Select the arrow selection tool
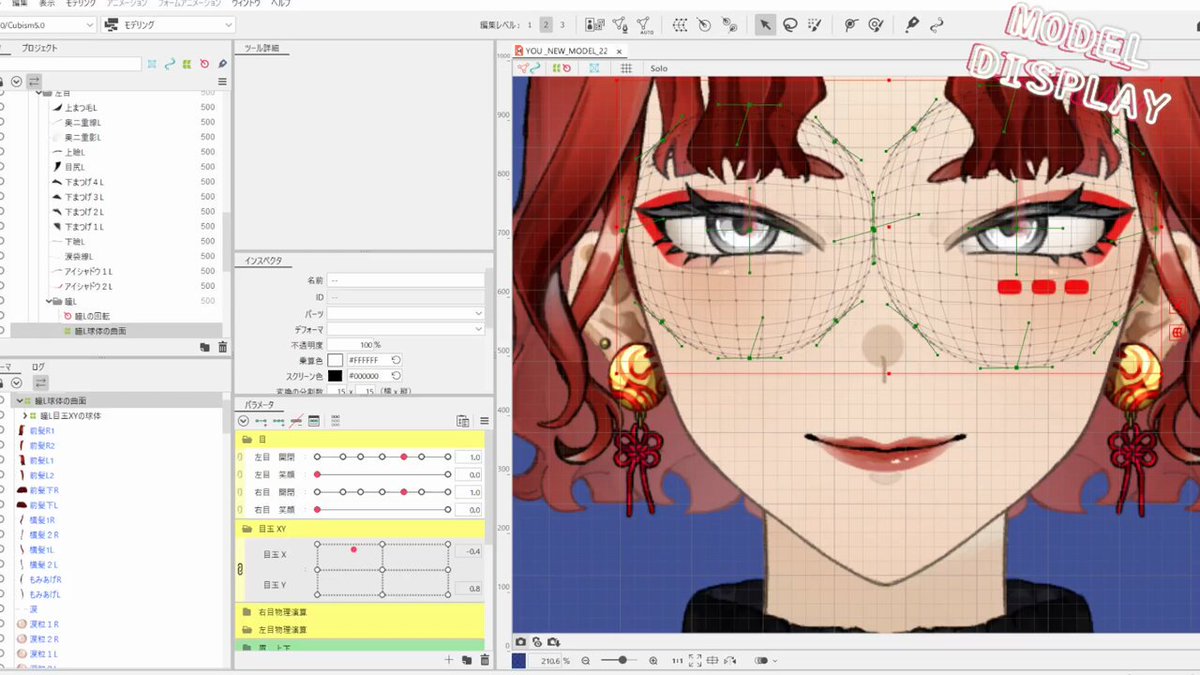 [x=765, y=24]
